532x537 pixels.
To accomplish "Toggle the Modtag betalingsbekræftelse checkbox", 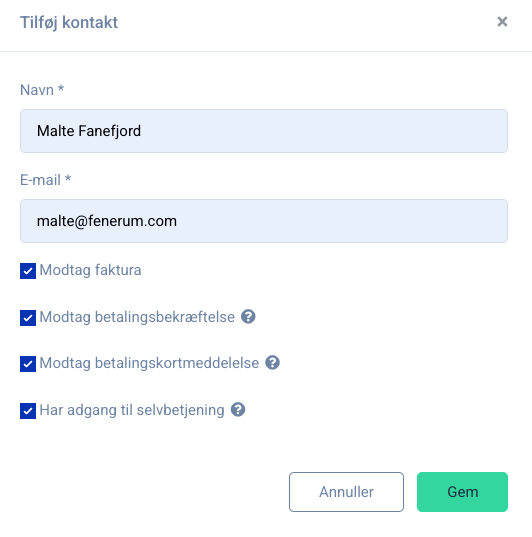I will coord(28,318).
